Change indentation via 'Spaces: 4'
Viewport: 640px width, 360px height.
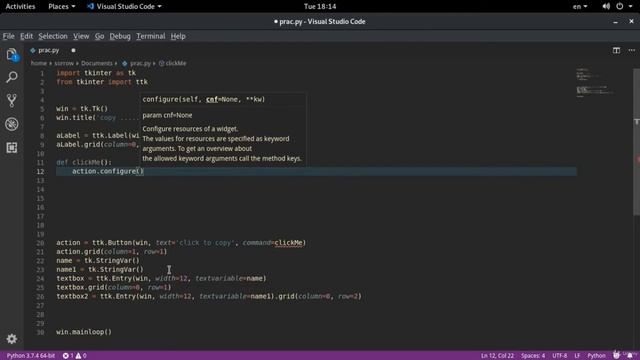[x=533, y=356]
